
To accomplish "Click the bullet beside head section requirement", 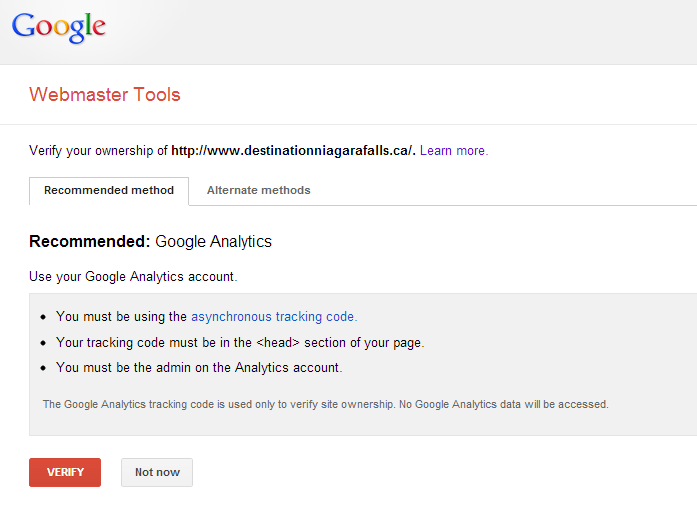I will click(43, 343).
